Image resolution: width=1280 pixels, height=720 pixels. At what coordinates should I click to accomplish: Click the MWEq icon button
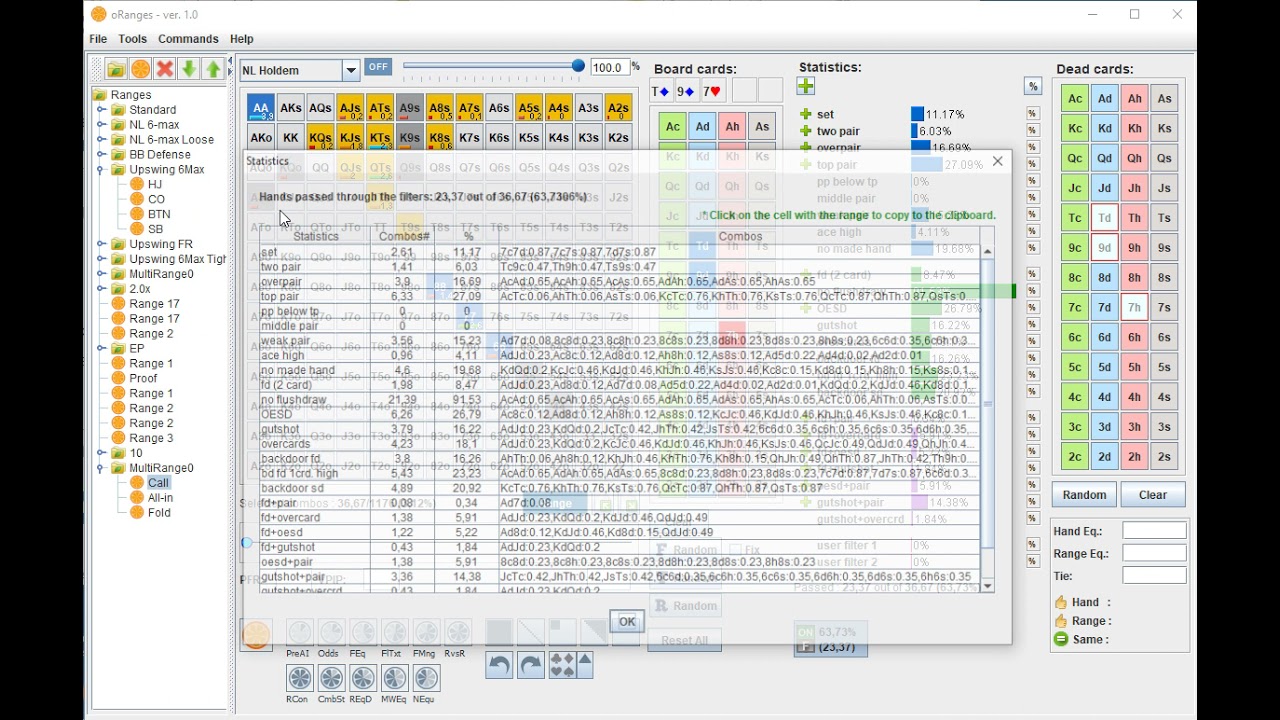(394, 678)
